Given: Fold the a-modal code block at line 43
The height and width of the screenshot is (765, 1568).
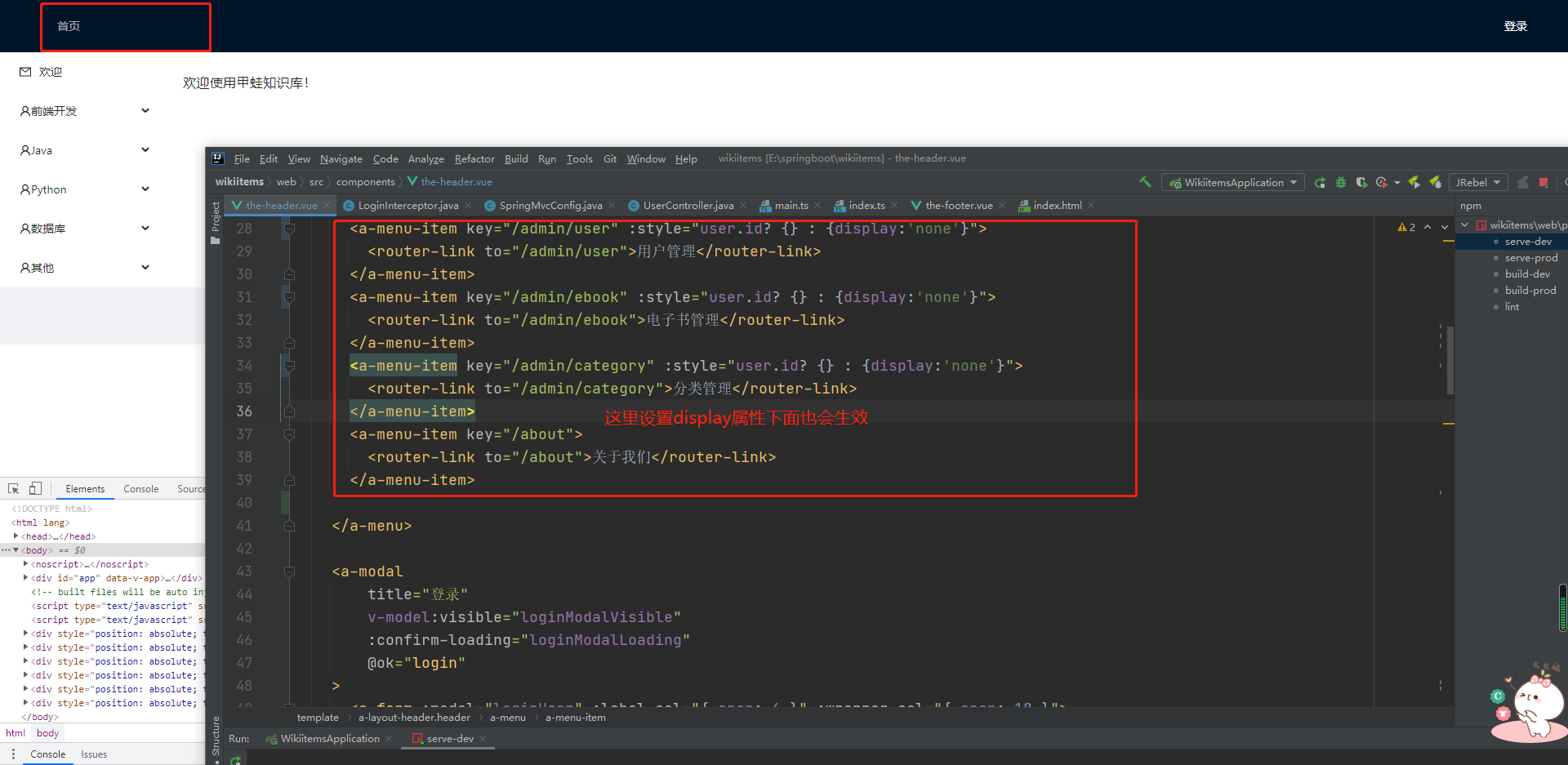Looking at the screenshot, I should coord(289,572).
